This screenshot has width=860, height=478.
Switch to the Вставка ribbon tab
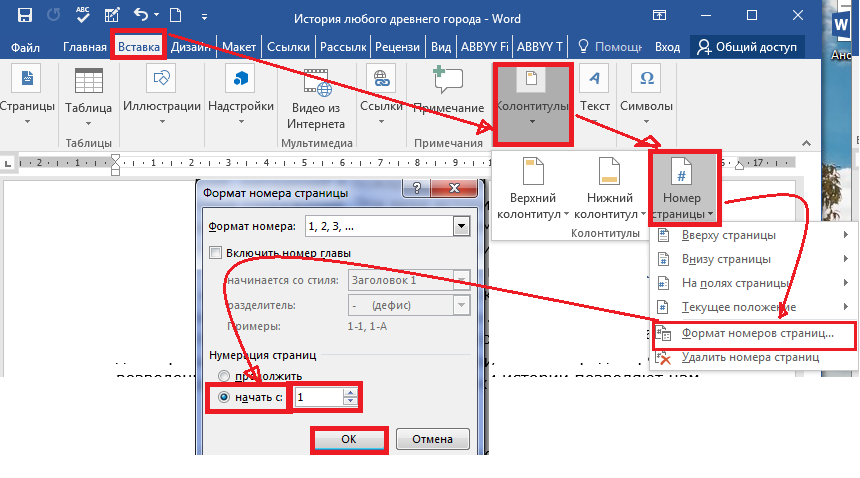coord(138,47)
